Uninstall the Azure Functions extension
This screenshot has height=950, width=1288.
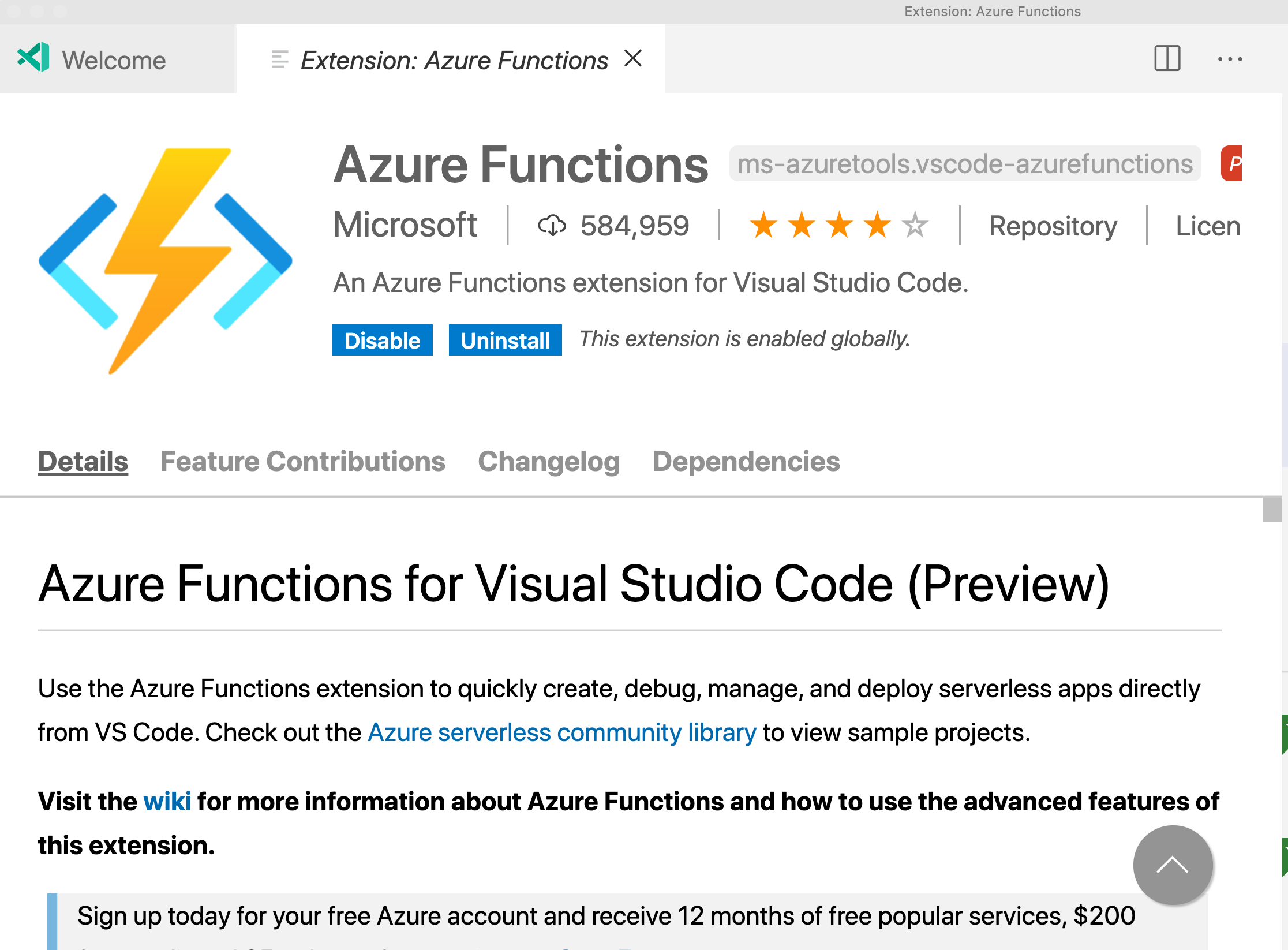click(x=504, y=340)
